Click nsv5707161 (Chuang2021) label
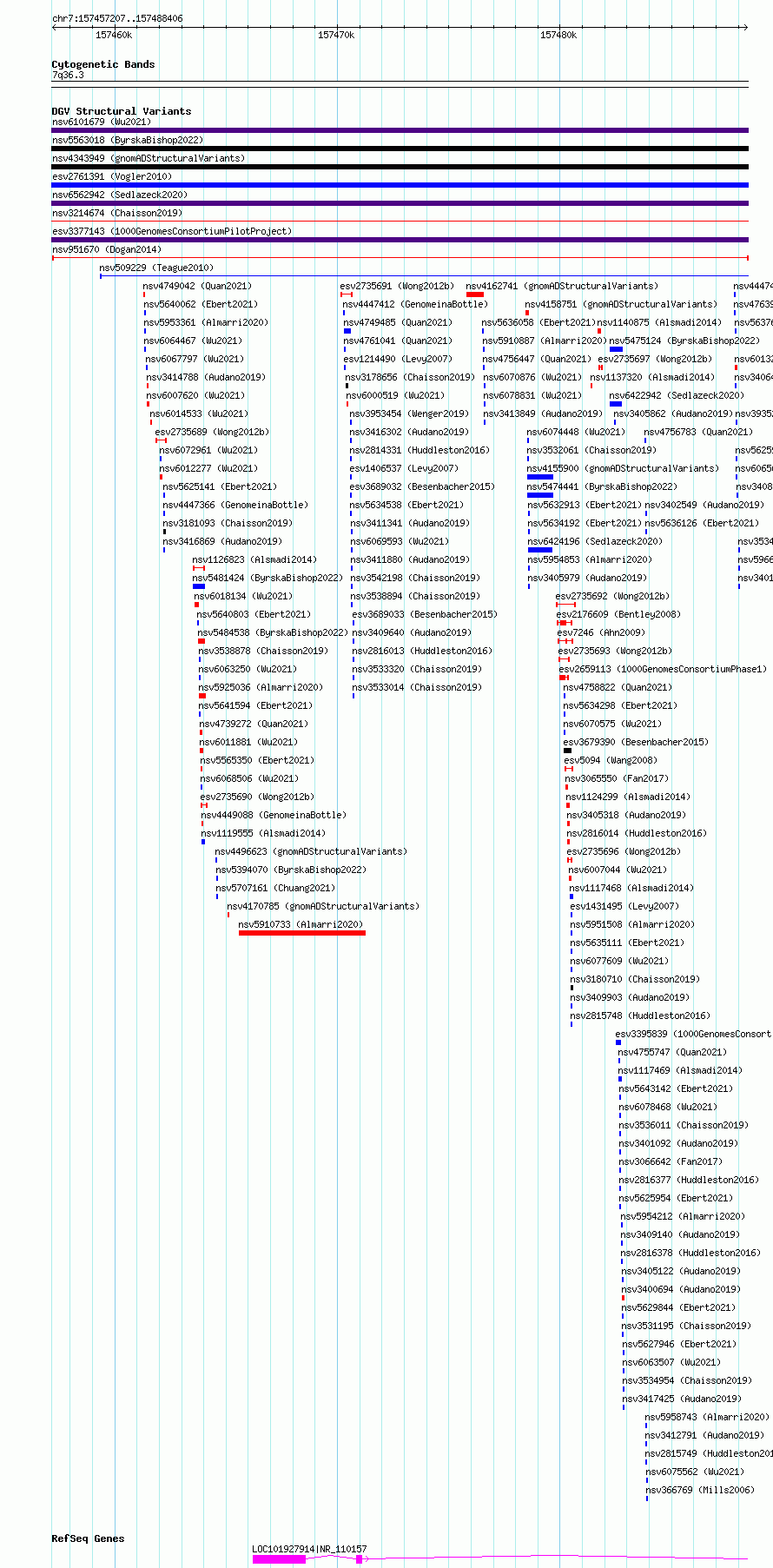This screenshot has height=1568, width=773. click(x=275, y=888)
